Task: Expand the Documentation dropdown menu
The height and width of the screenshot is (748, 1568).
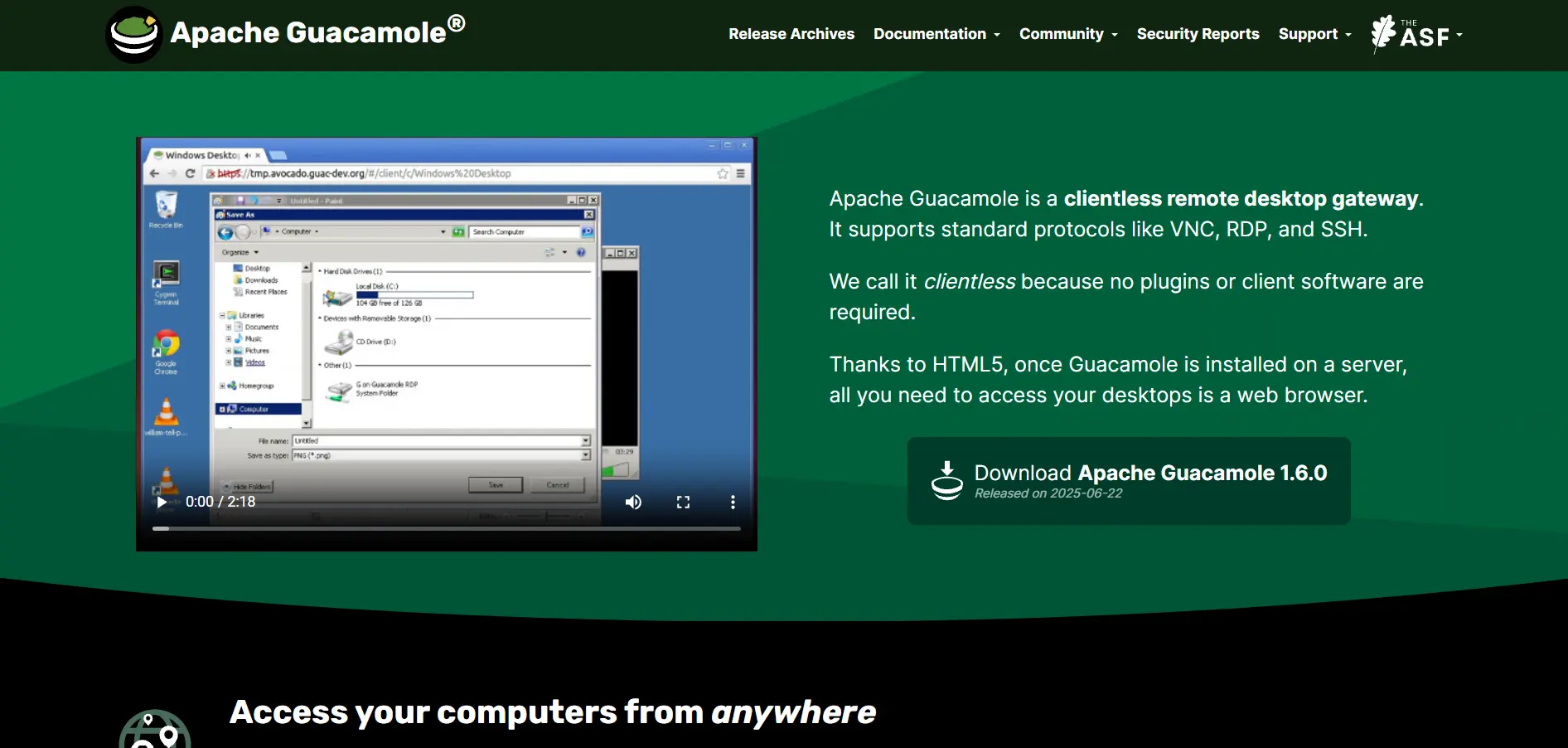Action: coord(936,34)
